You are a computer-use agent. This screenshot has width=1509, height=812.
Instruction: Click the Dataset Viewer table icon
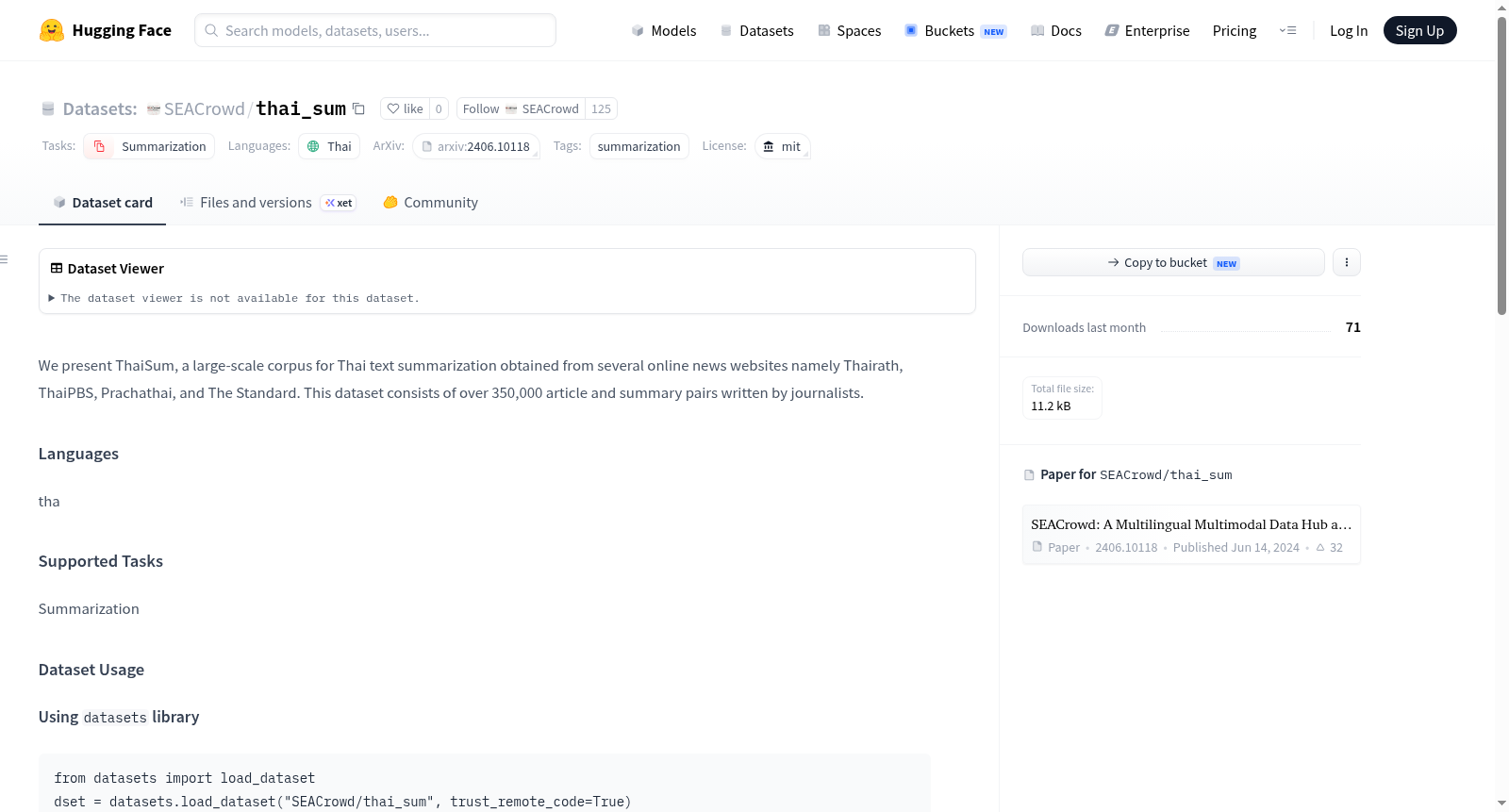pos(57,269)
